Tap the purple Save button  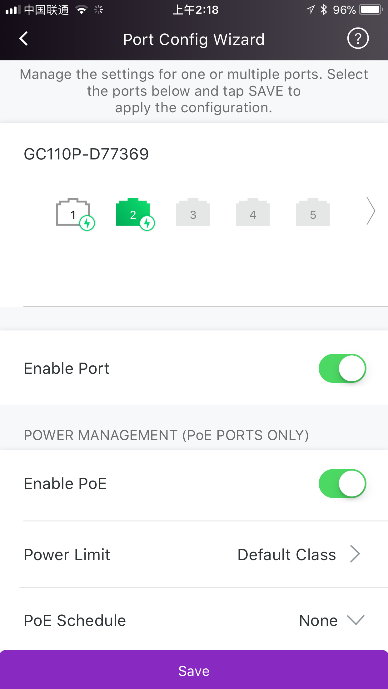coord(194,670)
